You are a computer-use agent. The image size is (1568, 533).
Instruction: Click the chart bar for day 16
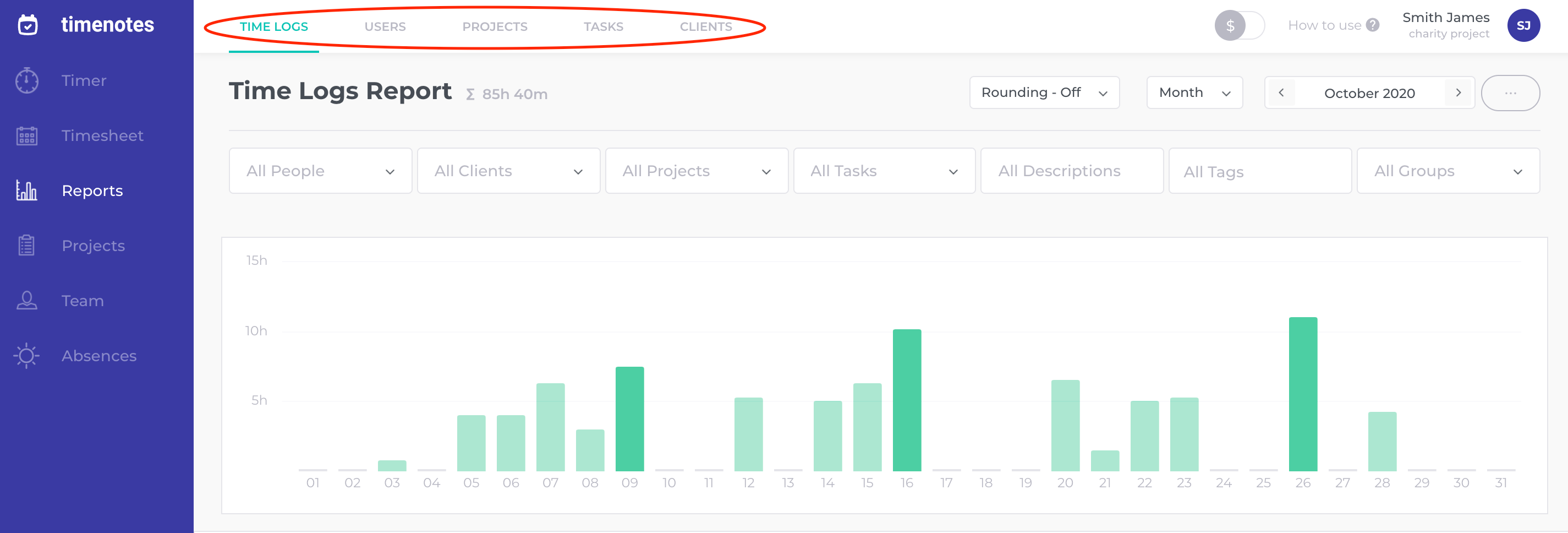[x=907, y=400]
